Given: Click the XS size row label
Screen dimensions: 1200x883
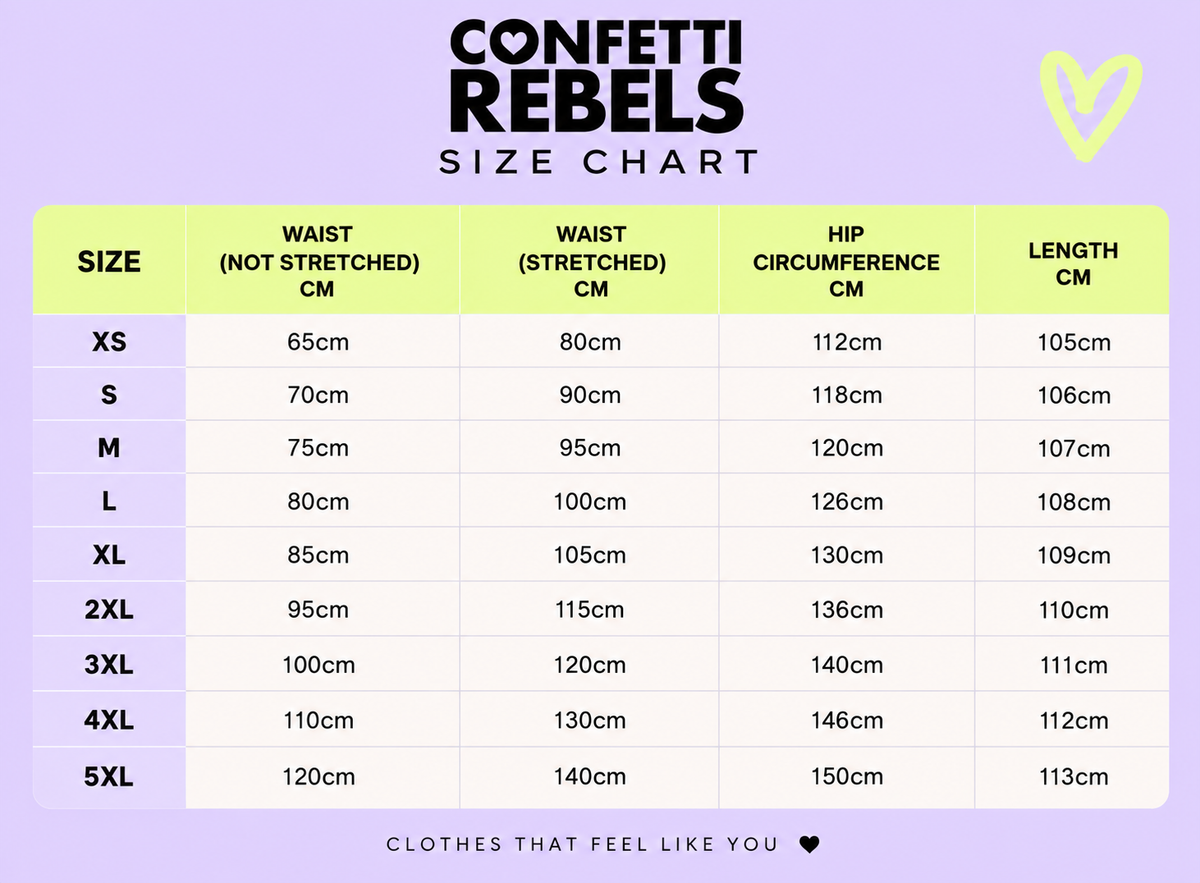Looking at the screenshot, I should pyautogui.click(x=109, y=342).
